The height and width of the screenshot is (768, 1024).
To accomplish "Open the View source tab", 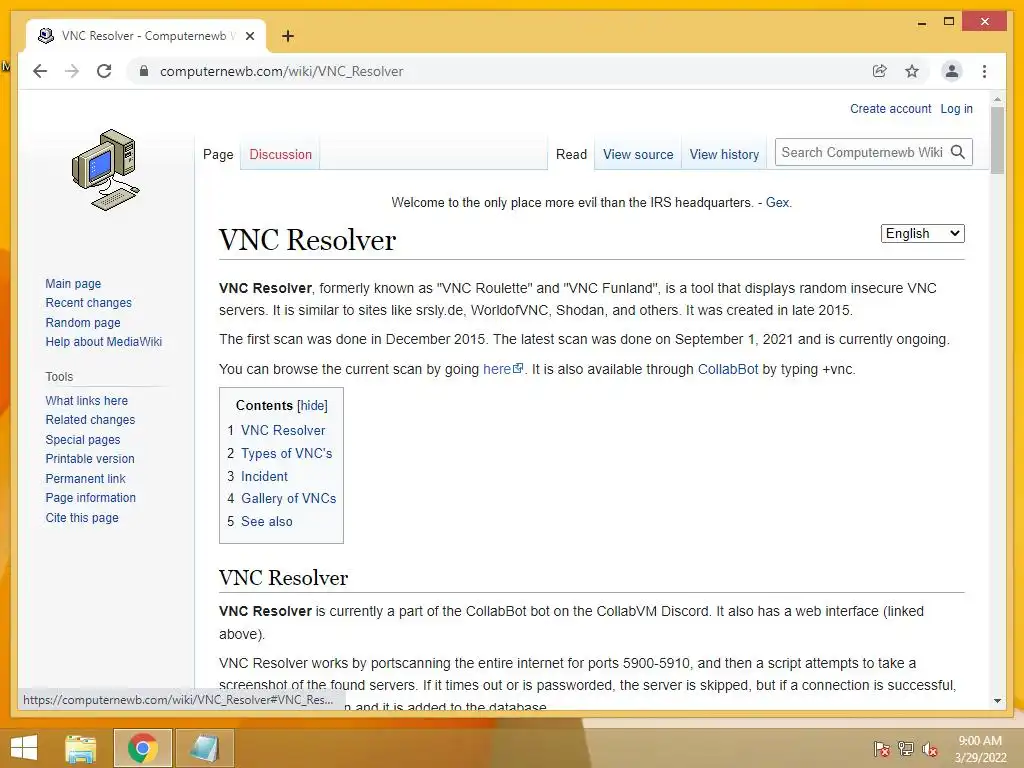I will (638, 155).
